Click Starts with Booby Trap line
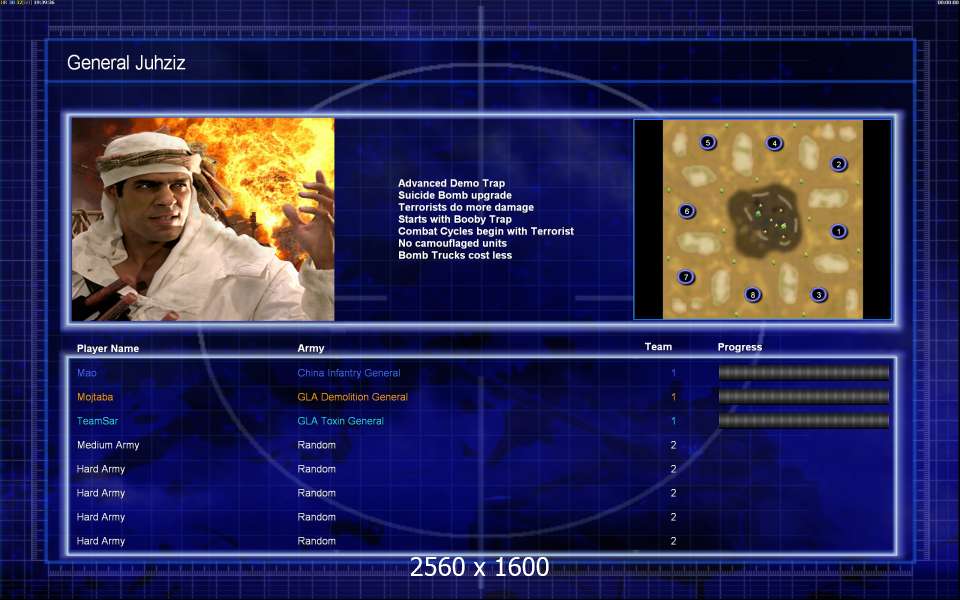960x600 pixels. pyautogui.click(x=455, y=219)
